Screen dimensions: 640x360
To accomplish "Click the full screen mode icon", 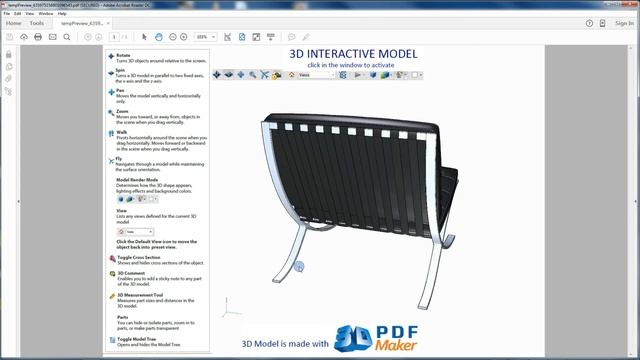I will pos(256,37).
